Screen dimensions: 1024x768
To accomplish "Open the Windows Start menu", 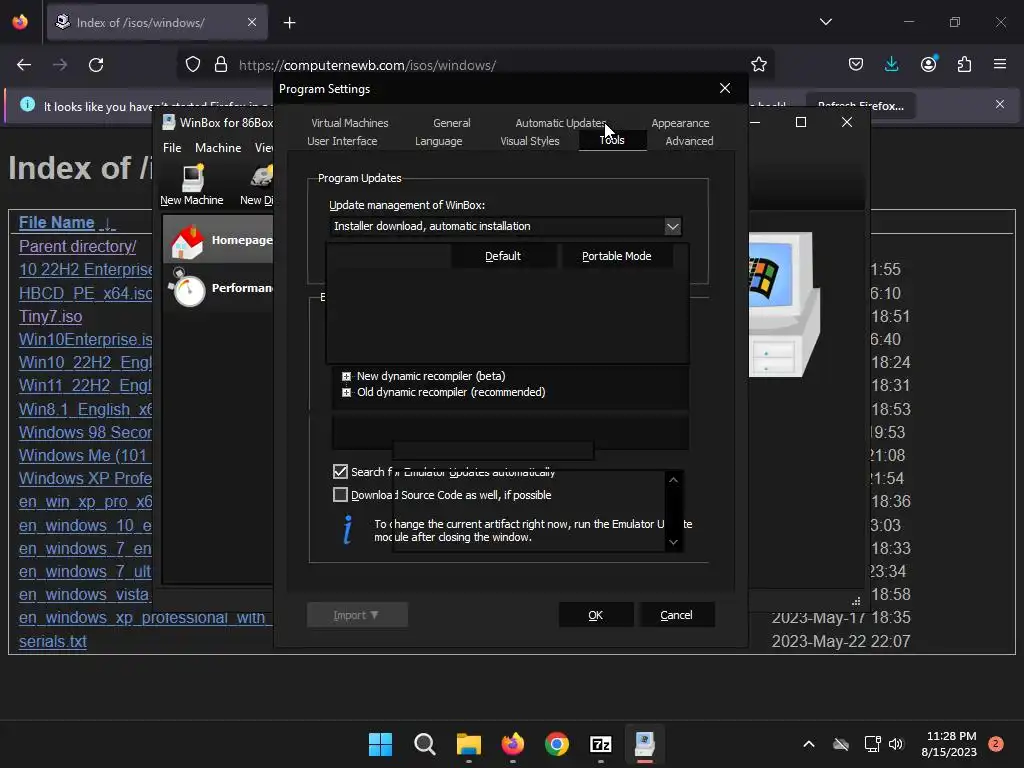I will point(380,744).
